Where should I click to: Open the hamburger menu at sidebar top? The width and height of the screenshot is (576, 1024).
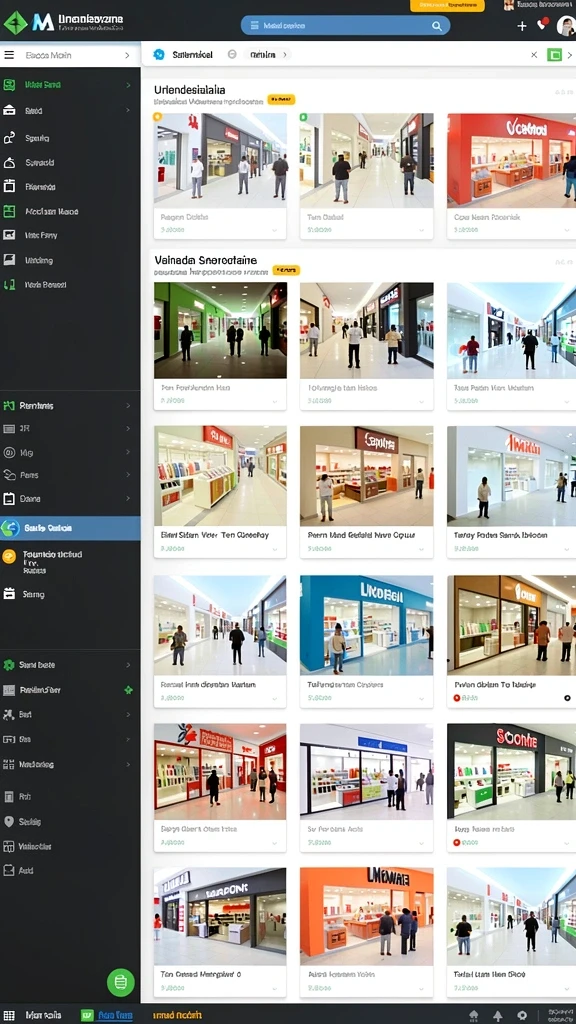pos(9,55)
